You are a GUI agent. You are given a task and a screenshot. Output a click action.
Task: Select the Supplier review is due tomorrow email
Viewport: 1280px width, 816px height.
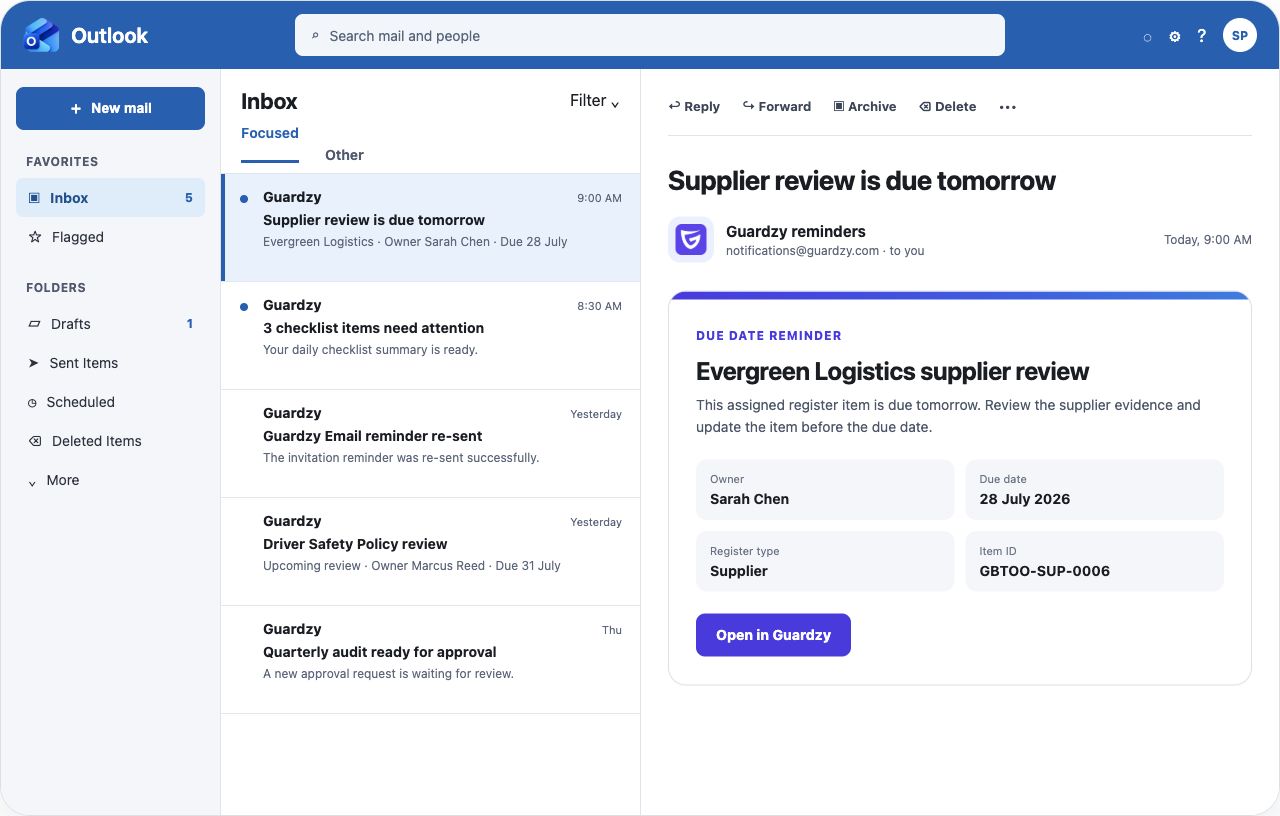430,228
